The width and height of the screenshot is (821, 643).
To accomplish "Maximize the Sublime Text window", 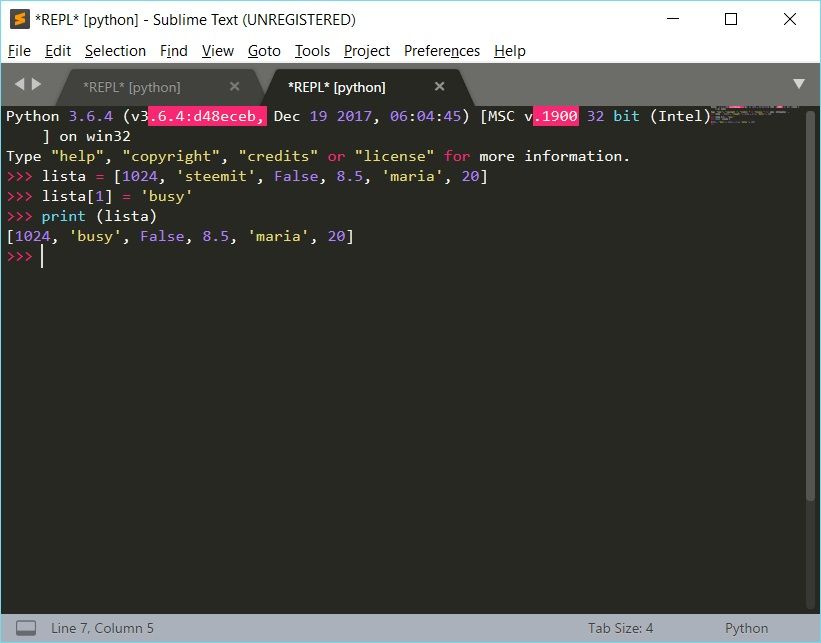I will click(x=731, y=19).
